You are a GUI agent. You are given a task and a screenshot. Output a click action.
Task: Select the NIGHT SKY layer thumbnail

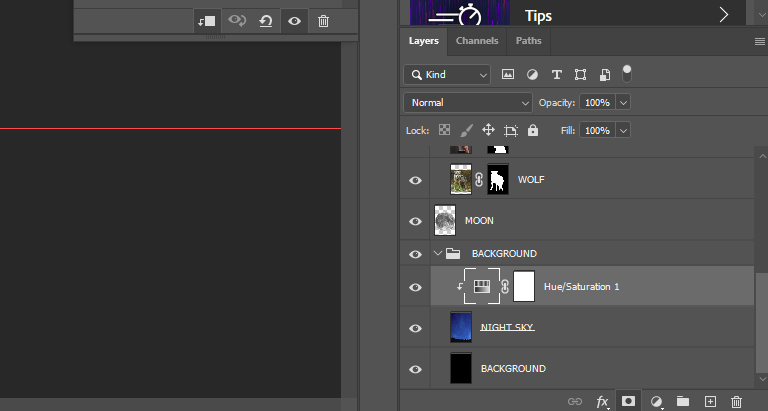(x=461, y=327)
